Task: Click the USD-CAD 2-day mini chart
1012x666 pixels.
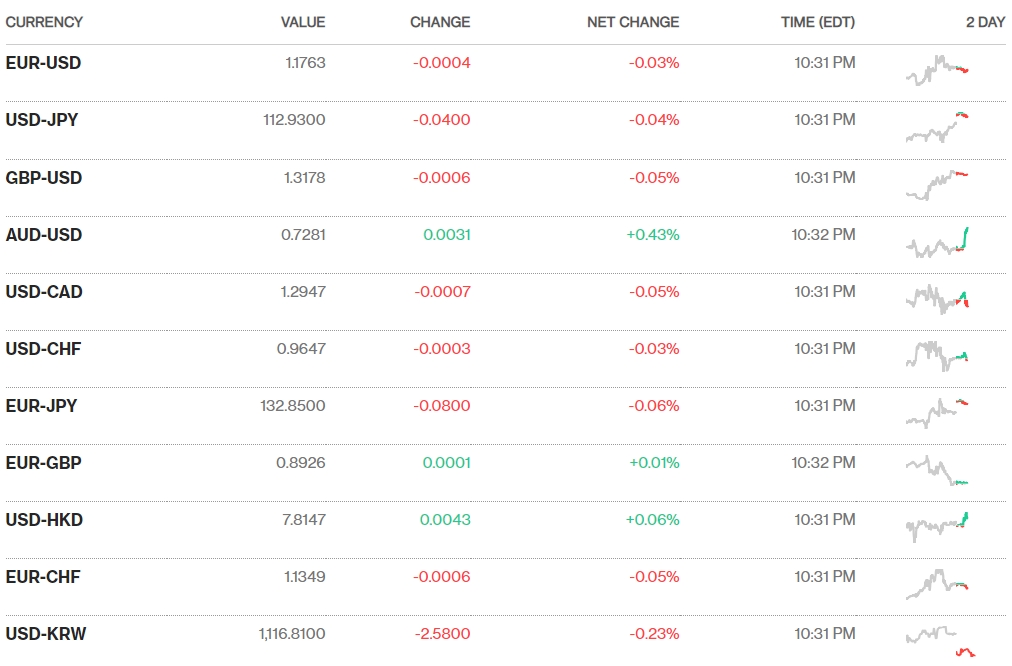Action: point(937,298)
